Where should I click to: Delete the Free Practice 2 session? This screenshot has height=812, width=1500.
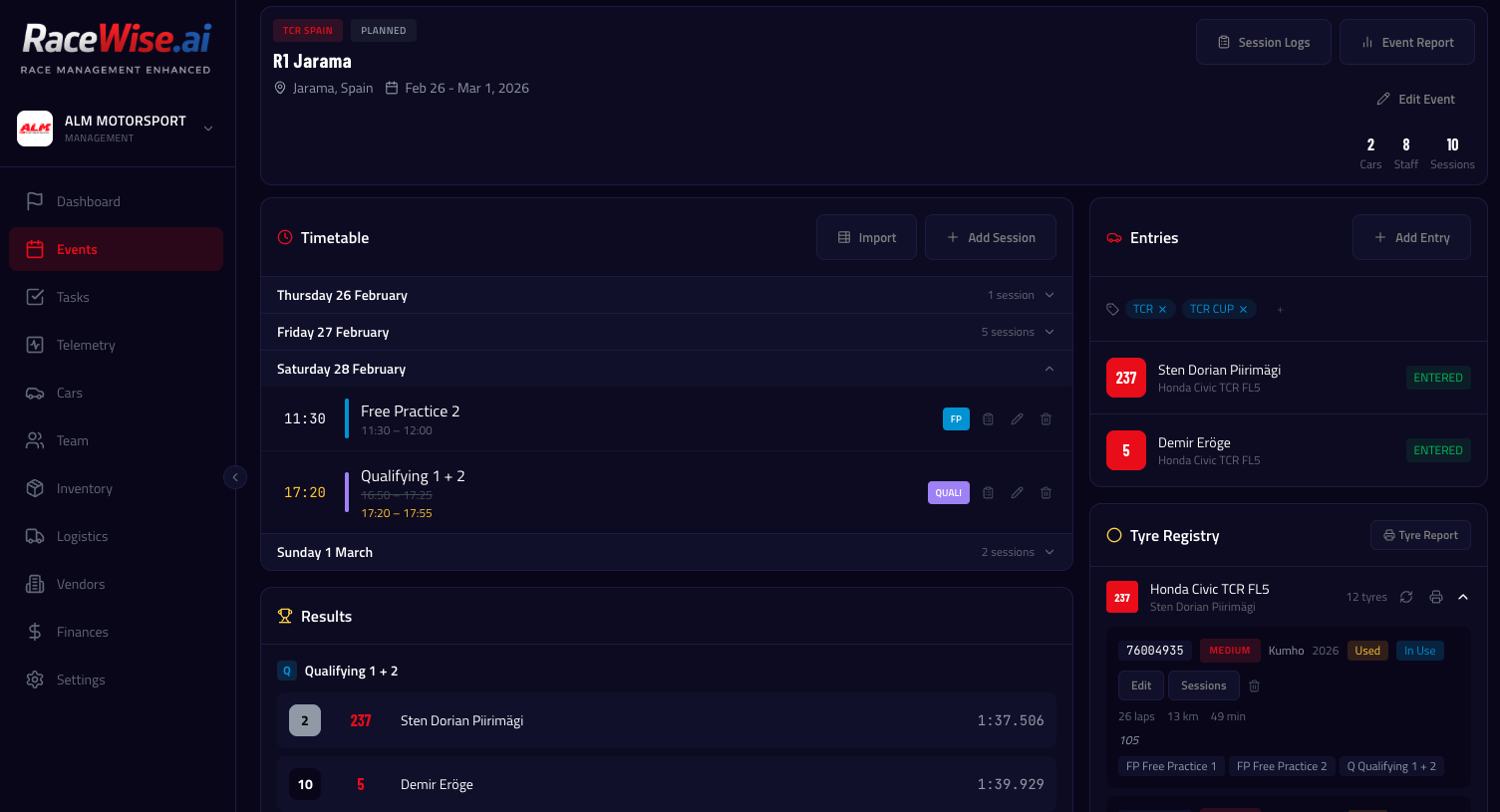pyautogui.click(x=1046, y=419)
